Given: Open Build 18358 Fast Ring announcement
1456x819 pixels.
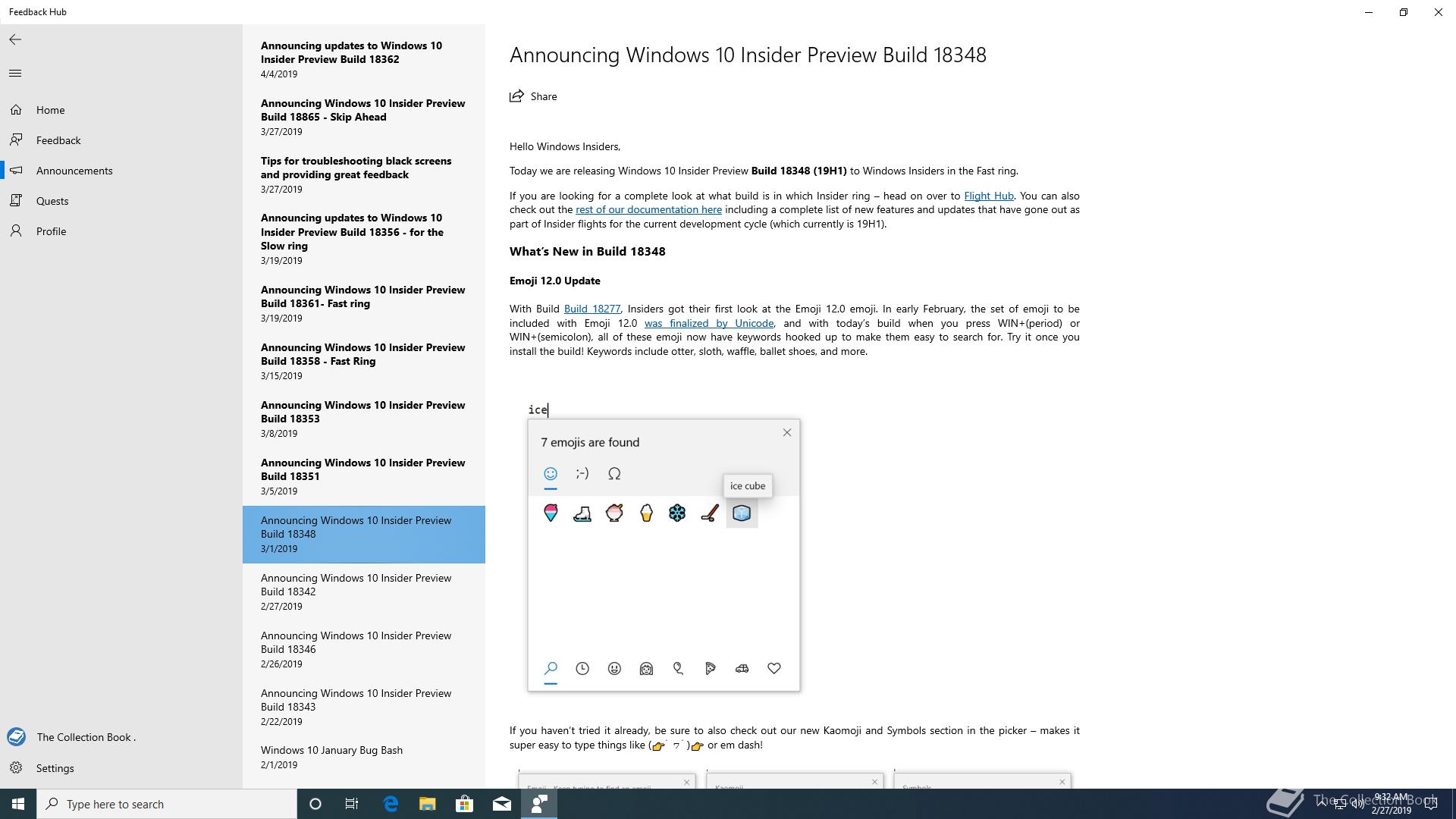Looking at the screenshot, I should pos(364,361).
